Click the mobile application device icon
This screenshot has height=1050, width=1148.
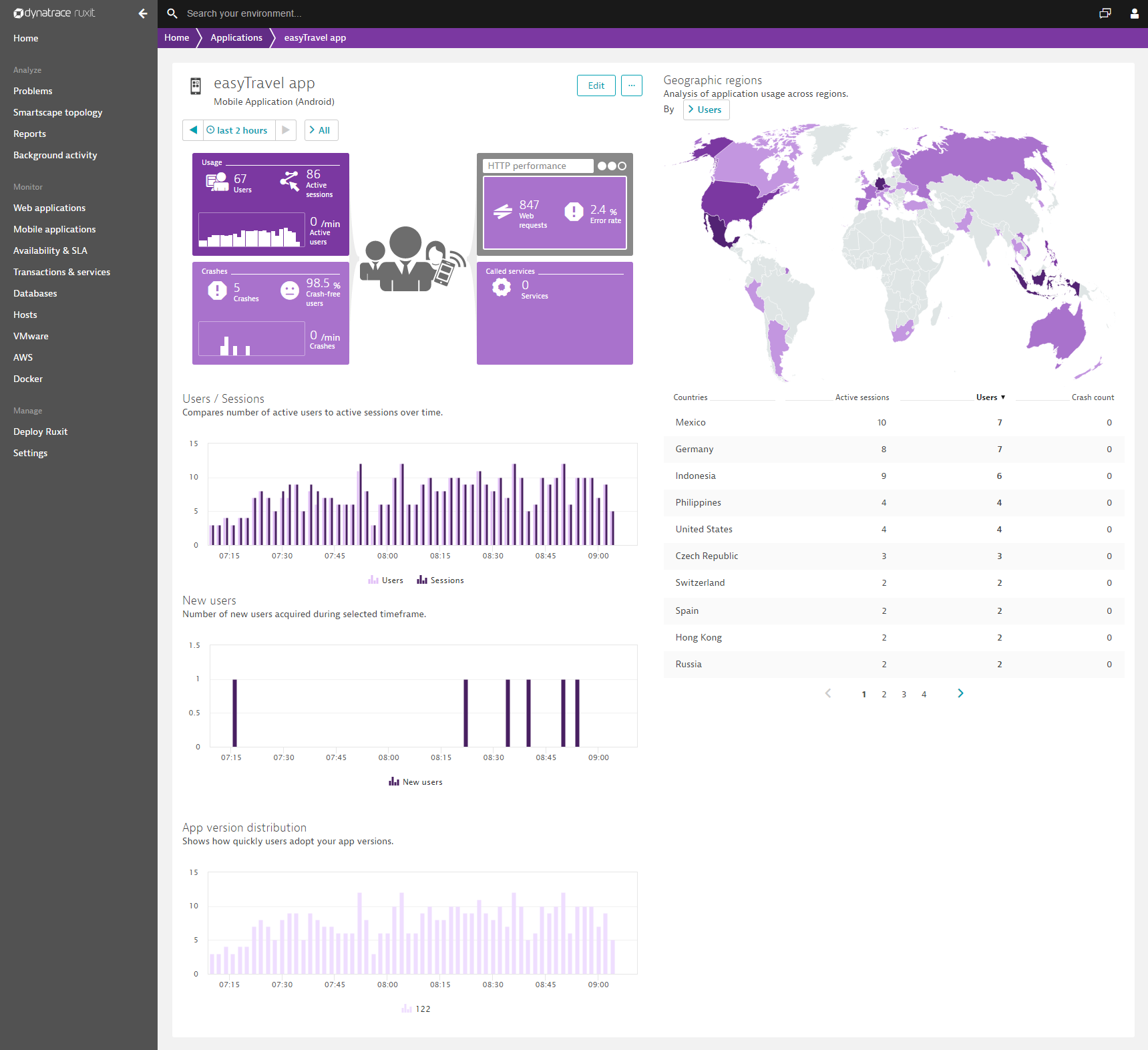196,86
